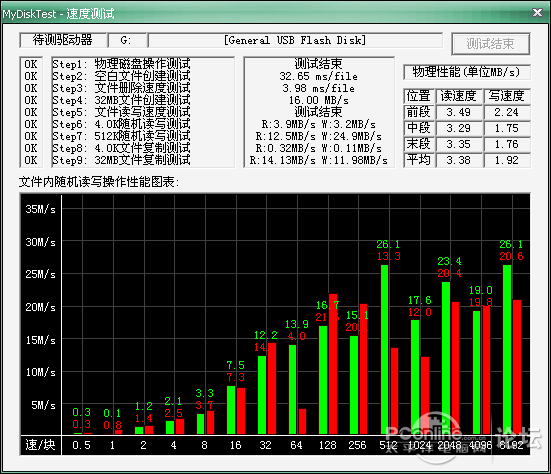The height and width of the screenshot is (474, 551).
Task: Click the 1.92 average write cell
Action: (x=506, y=160)
